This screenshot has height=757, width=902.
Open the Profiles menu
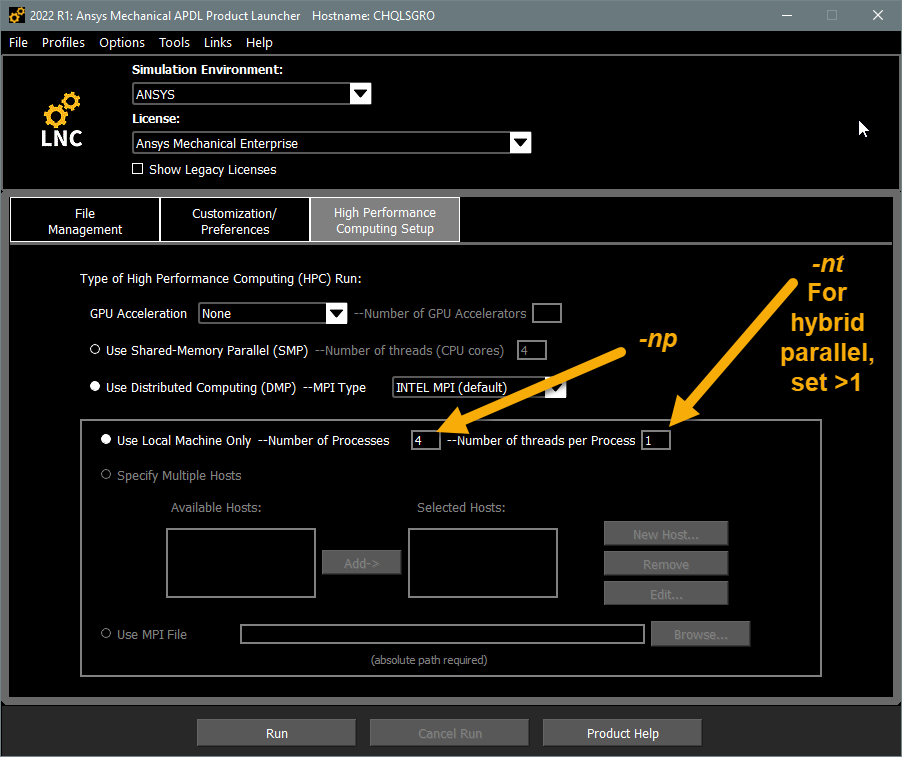pos(63,42)
